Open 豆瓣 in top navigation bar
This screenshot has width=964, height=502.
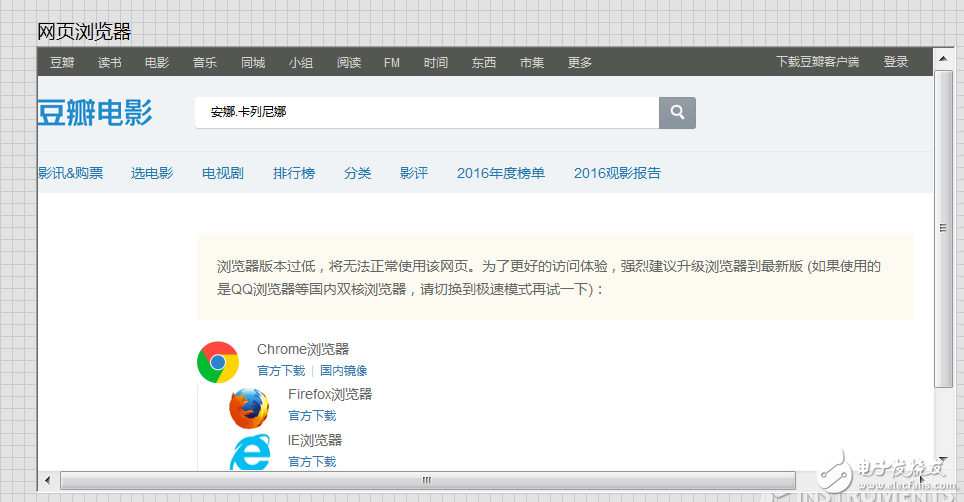(x=62, y=62)
